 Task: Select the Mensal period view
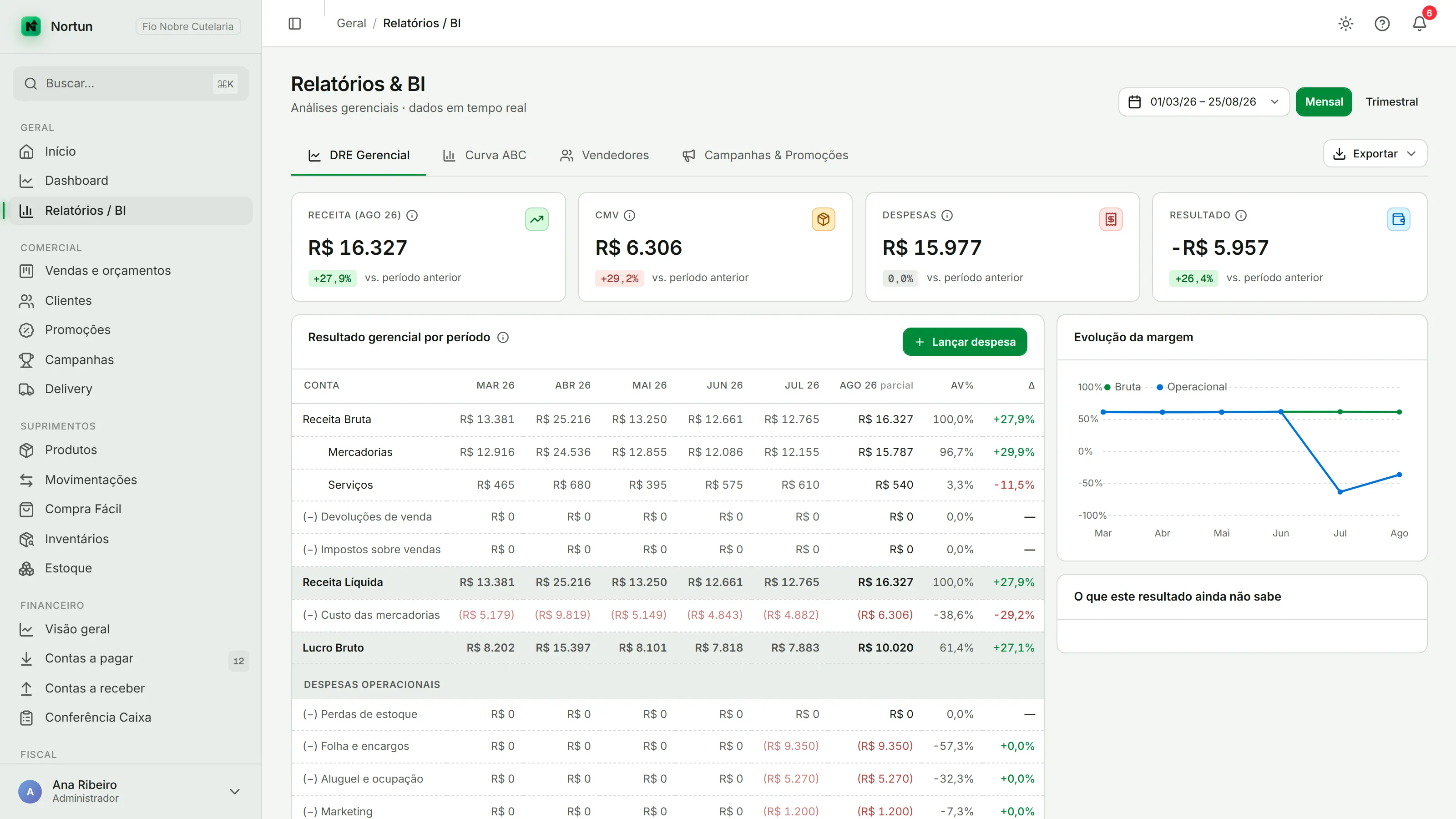tap(1324, 102)
